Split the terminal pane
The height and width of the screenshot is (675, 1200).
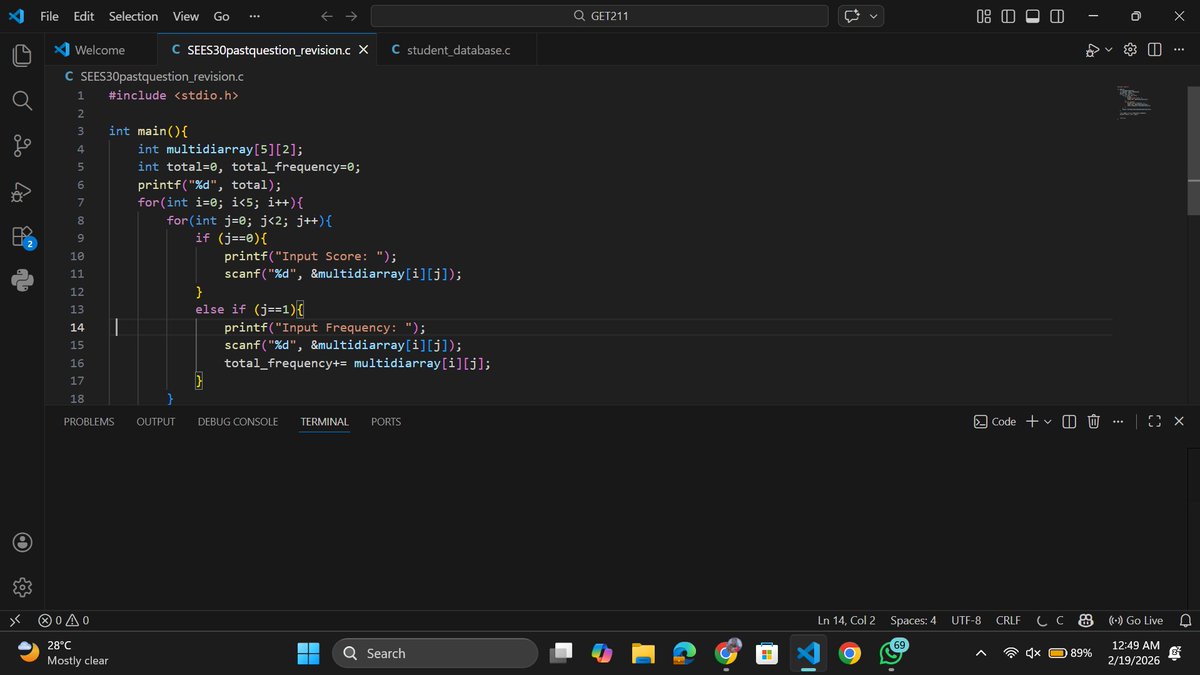point(1069,422)
